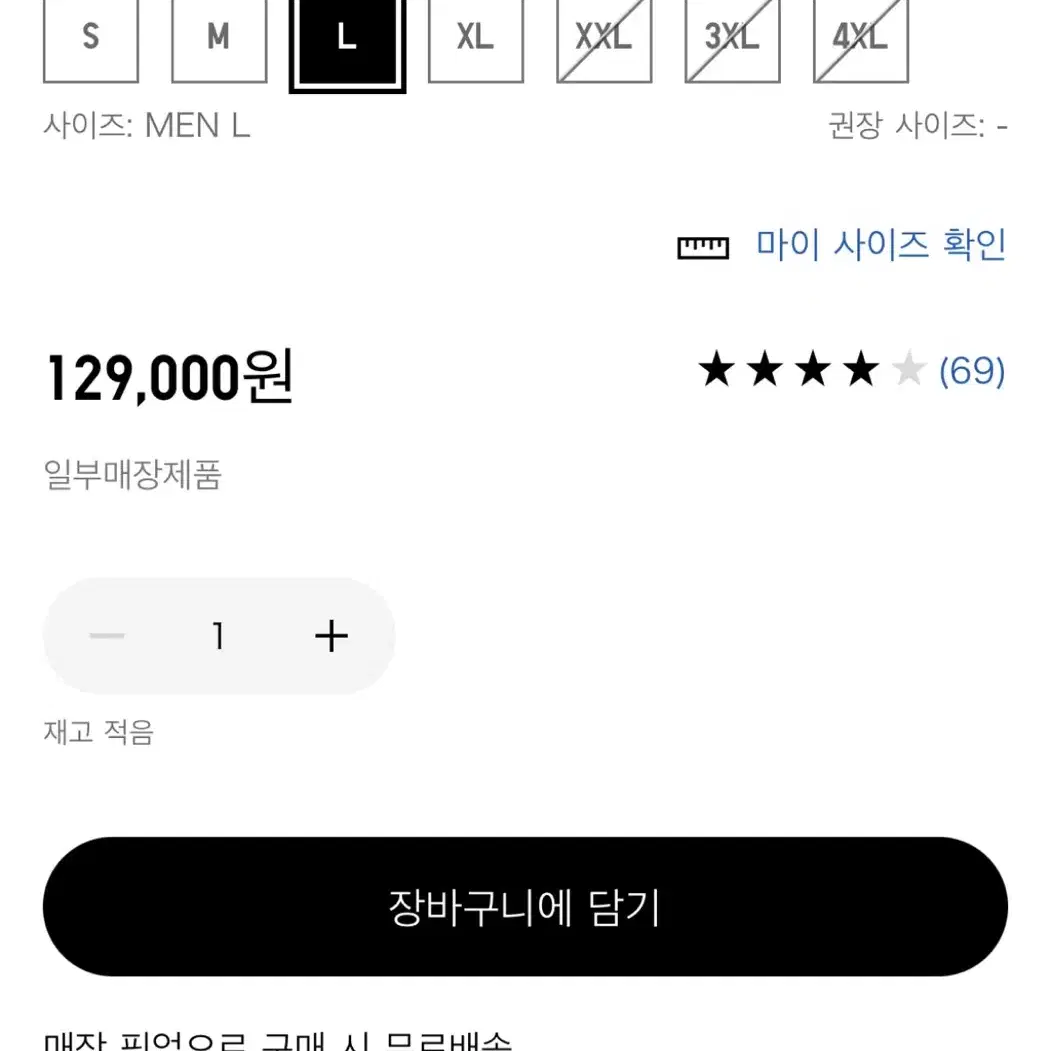Tap the 일부매장제품 label
Viewport: 1051px width, 1051px height.
click(132, 475)
